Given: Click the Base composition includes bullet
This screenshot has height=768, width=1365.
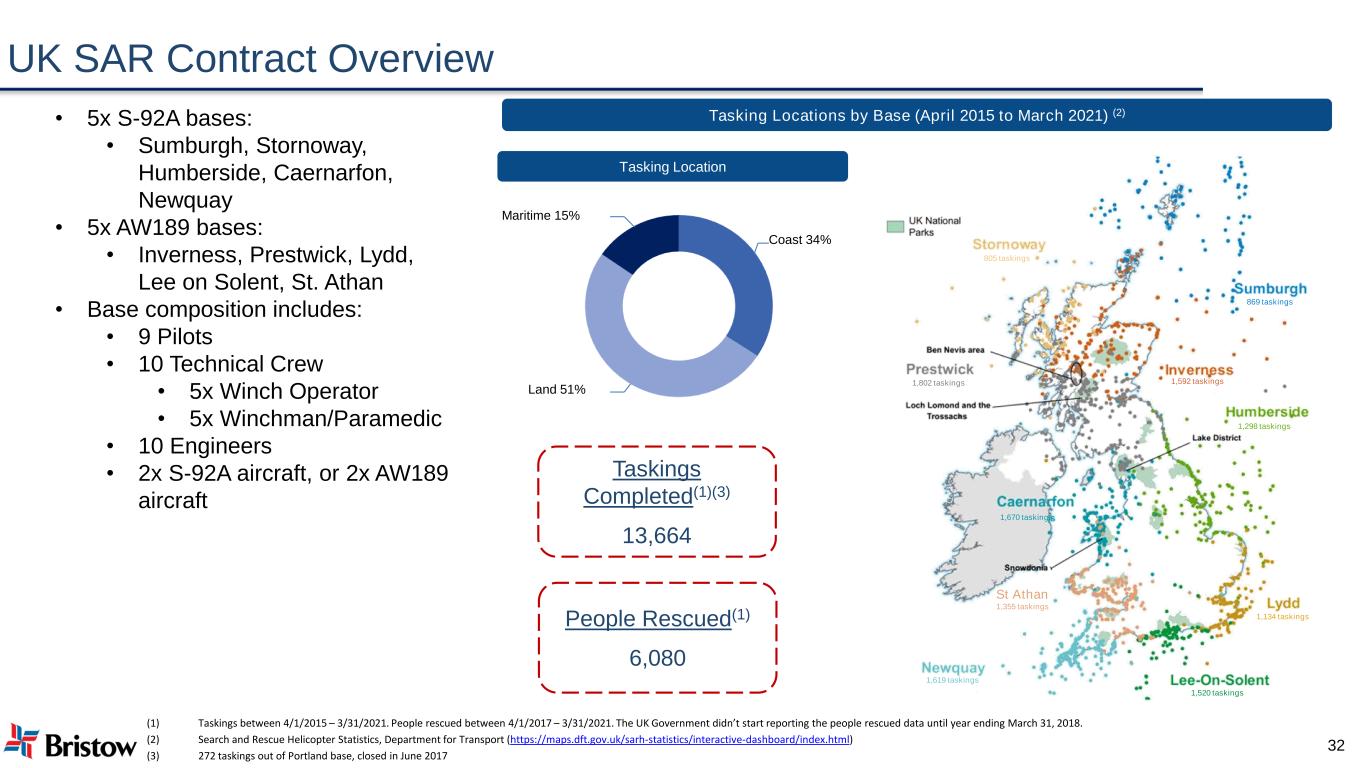Looking at the screenshot, I should point(223,310).
